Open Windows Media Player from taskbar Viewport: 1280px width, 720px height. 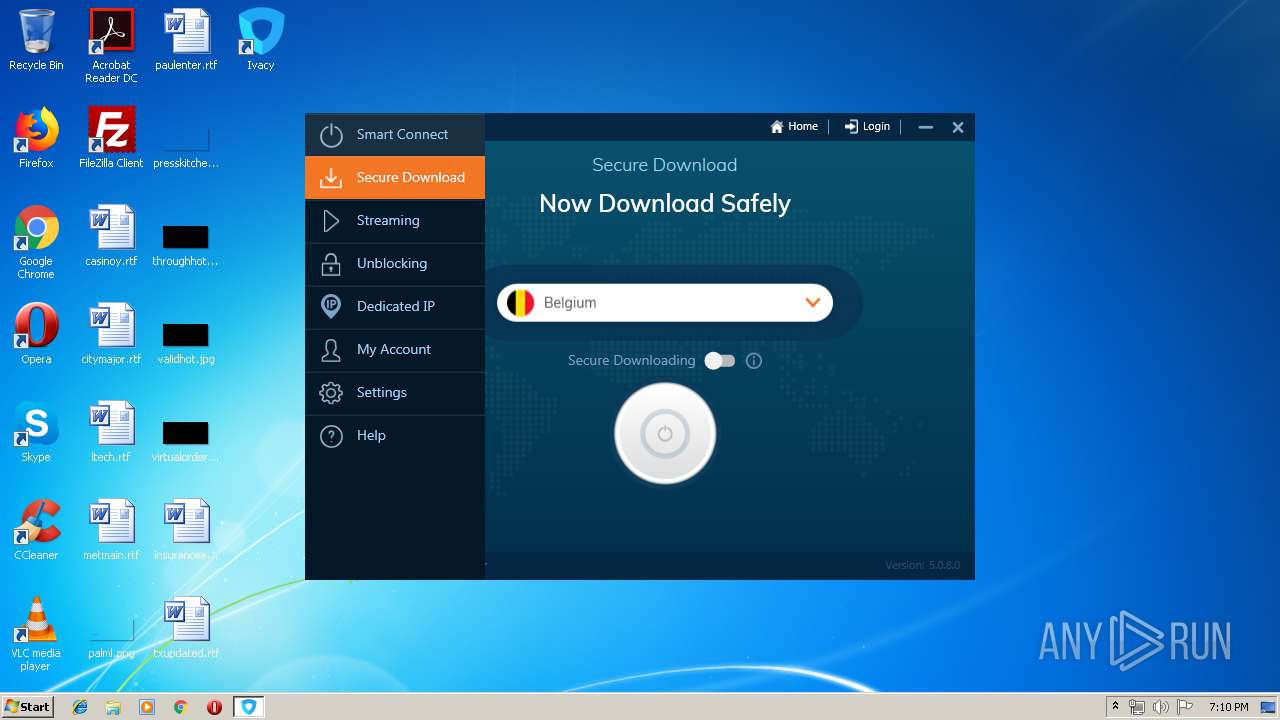click(x=147, y=707)
